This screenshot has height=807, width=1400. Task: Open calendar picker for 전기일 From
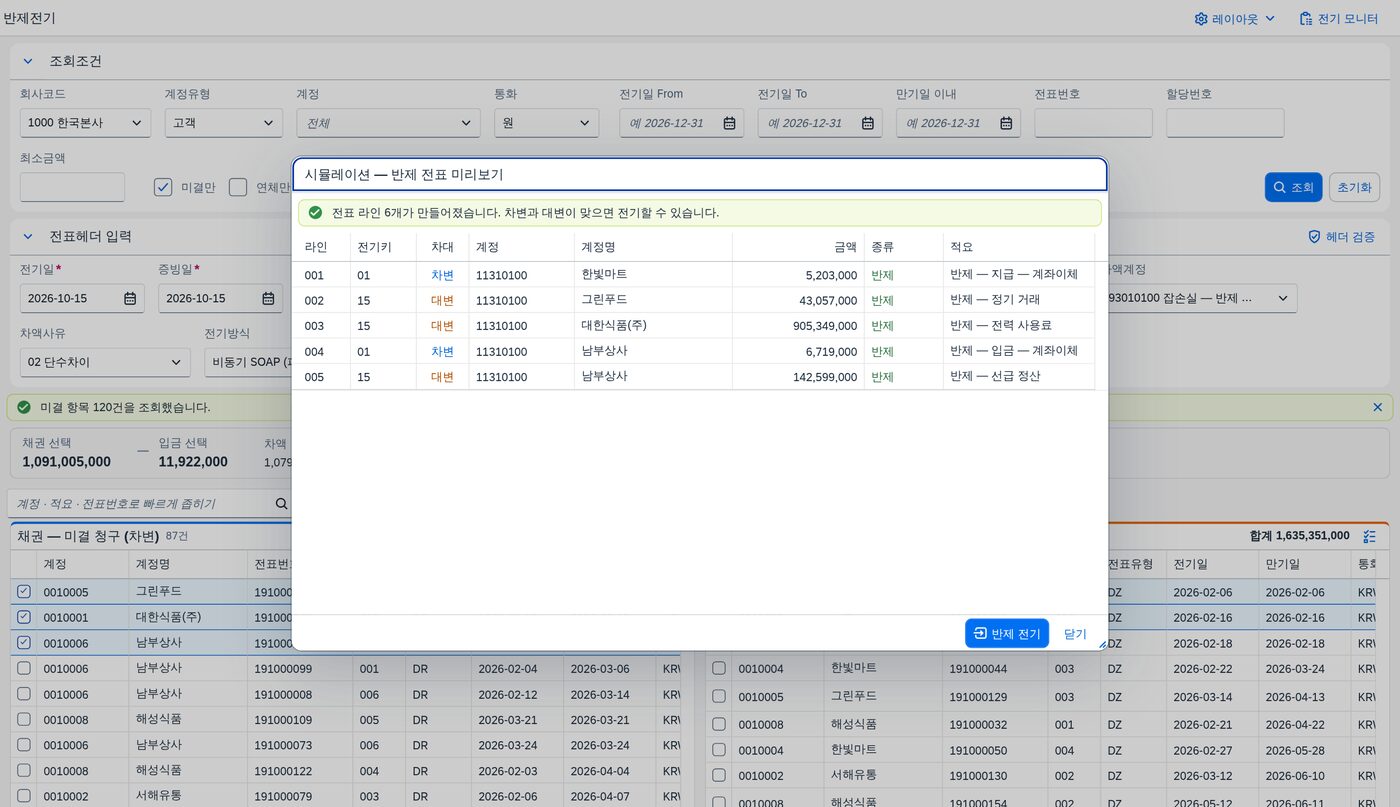pyautogui.click(x=729, y=123)
